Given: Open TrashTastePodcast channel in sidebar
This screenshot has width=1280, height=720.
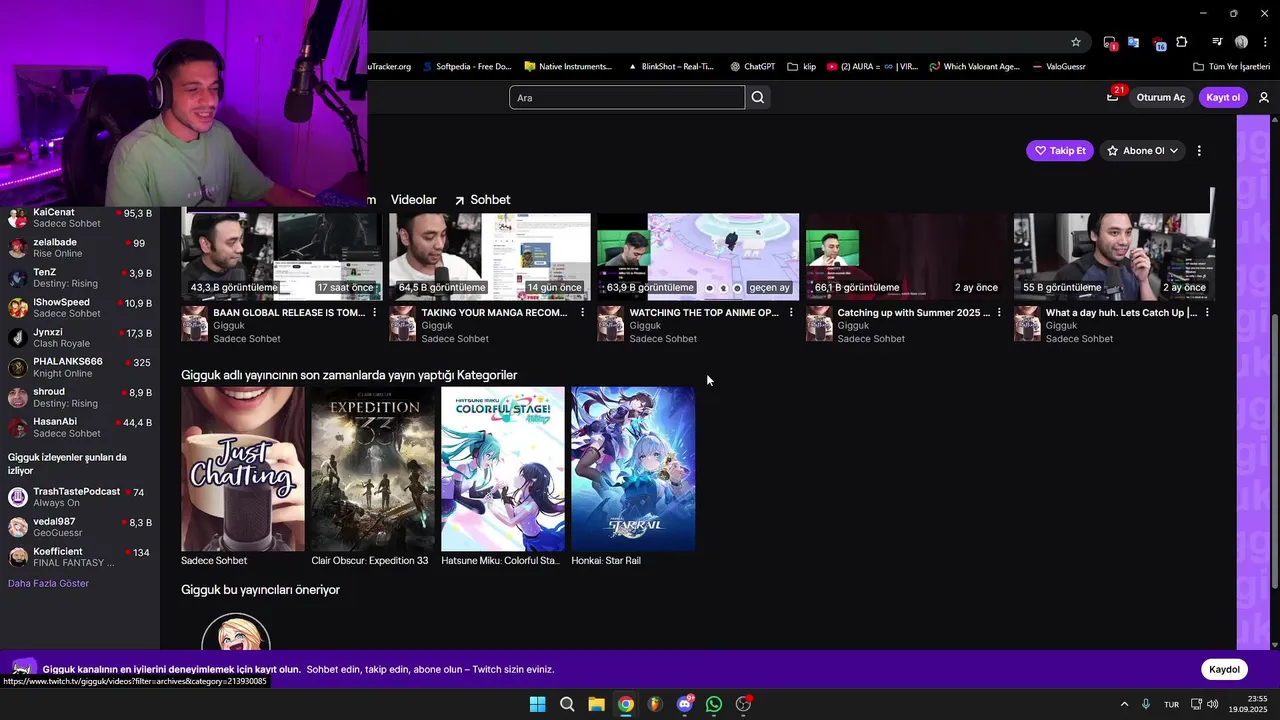Looking at the screenshot, I should coord(80,497).
